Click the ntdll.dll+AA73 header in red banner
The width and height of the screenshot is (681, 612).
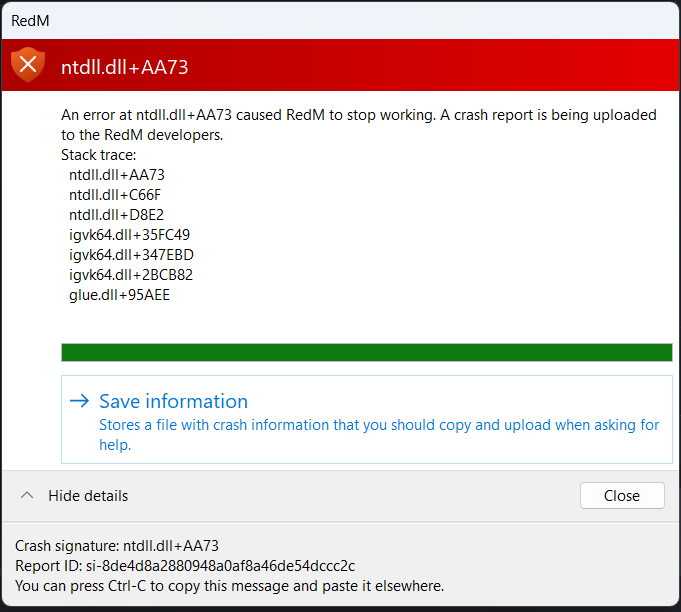pyautogui.click(x=124, y=67)
